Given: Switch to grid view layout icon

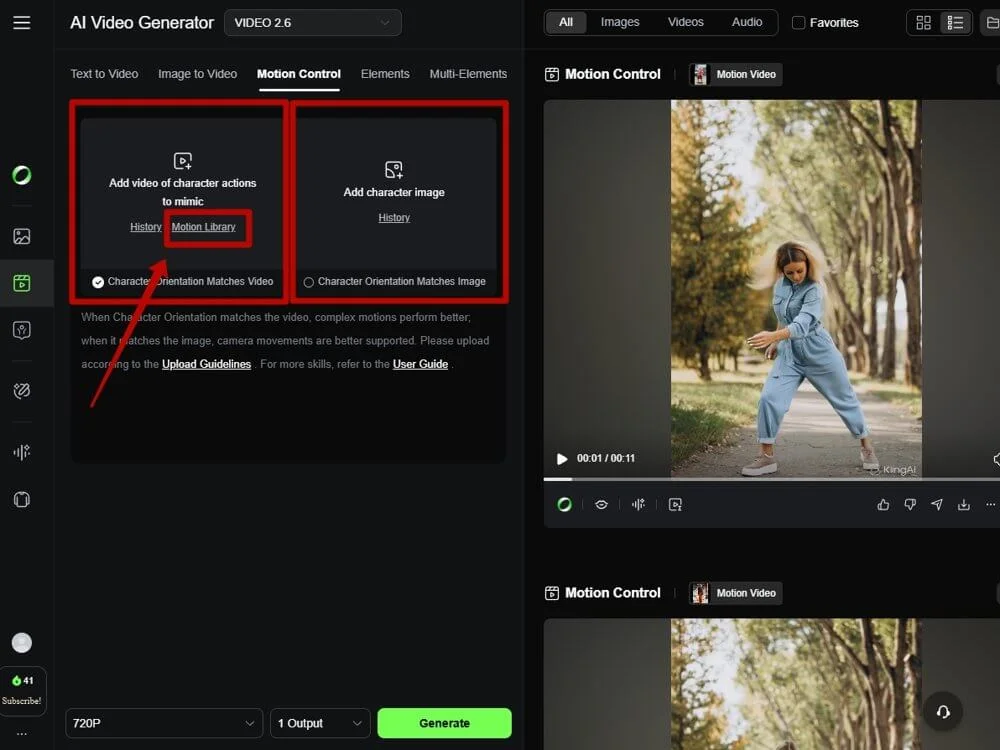Looking at the screenshot, I should [923, 23].
